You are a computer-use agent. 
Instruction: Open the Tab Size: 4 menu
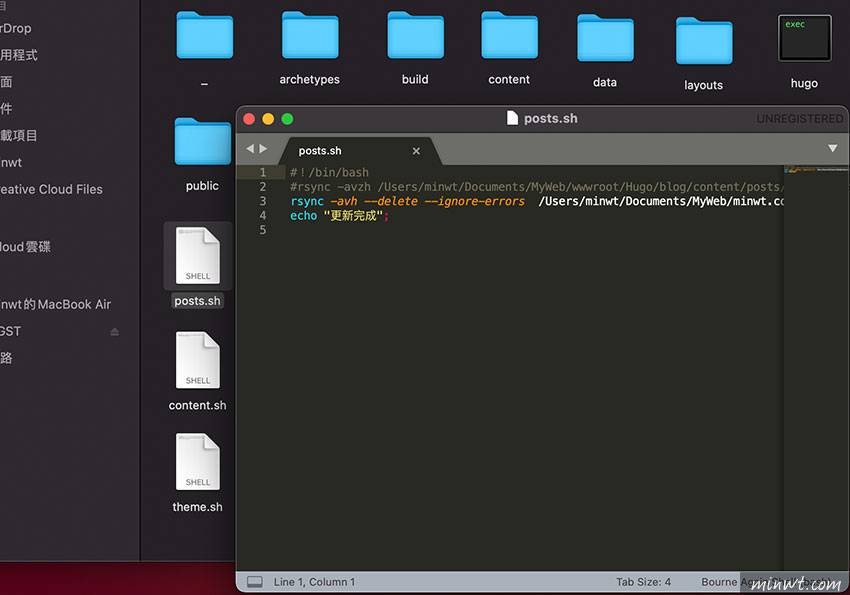[643, 582]
